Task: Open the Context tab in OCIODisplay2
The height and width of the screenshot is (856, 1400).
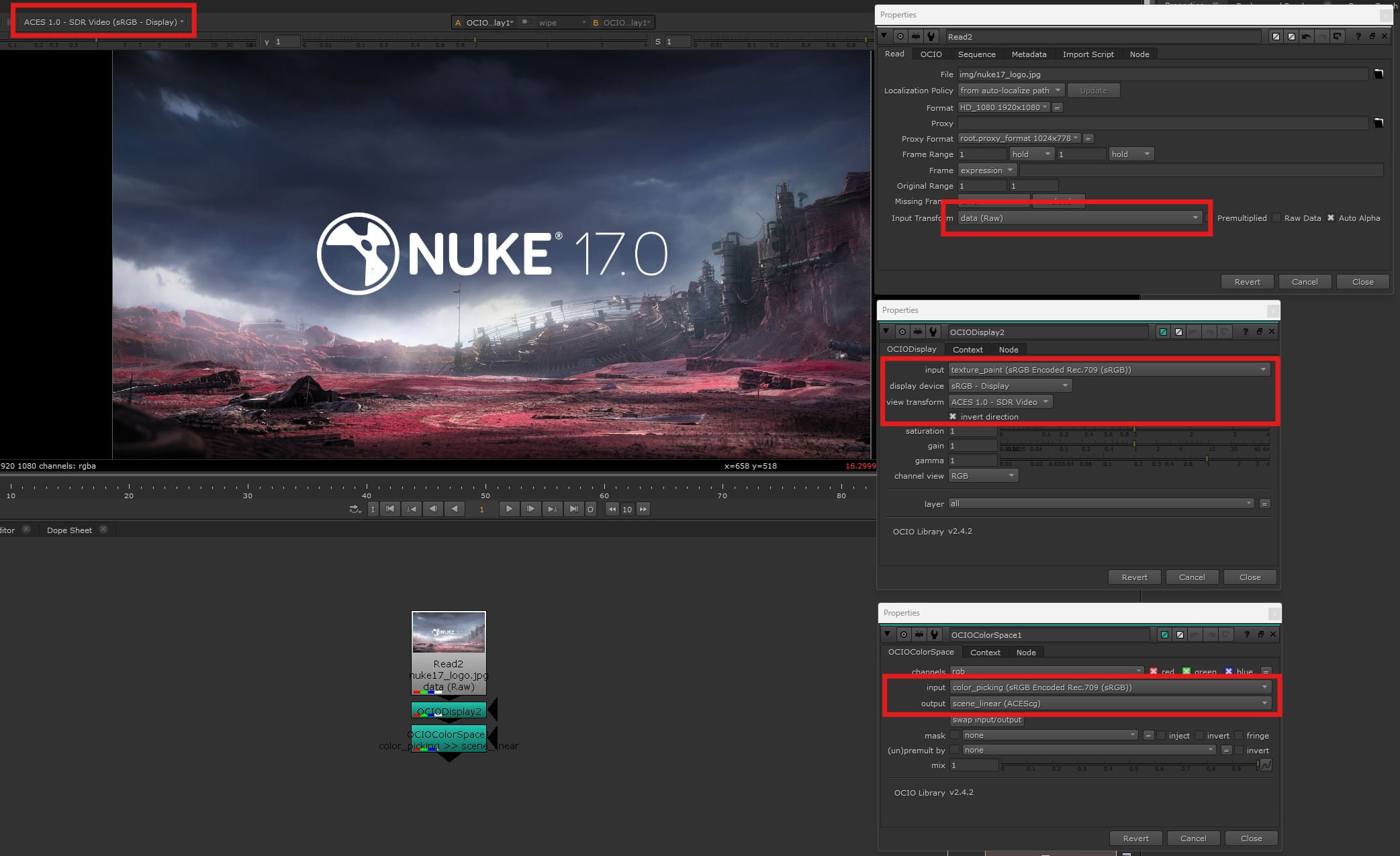Action: (968, 350)
